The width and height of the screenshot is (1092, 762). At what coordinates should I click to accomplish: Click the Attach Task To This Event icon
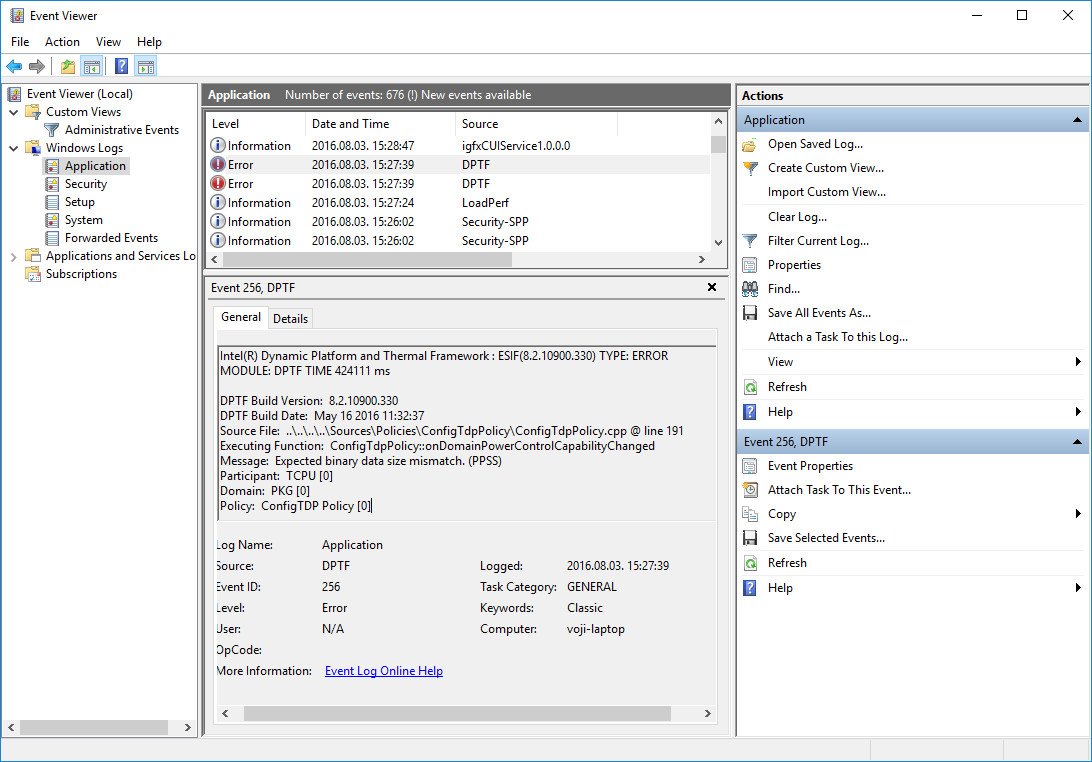[750, 490]
